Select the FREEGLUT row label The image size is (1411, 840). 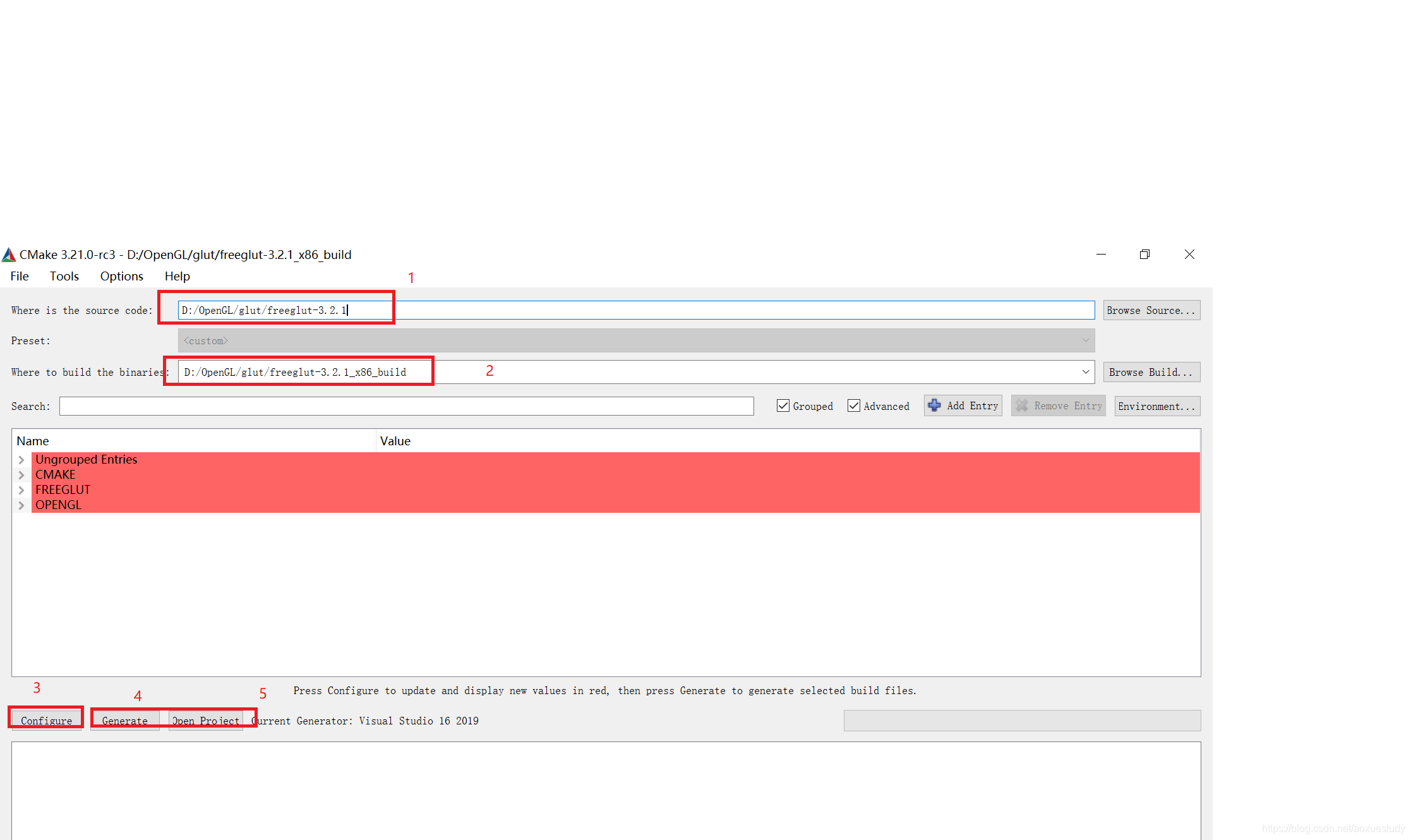63,490
